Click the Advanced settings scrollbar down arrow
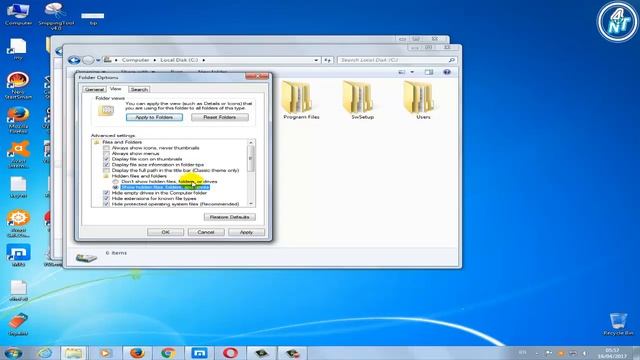Viewport: 640px width, 360px height. point(251,204)
